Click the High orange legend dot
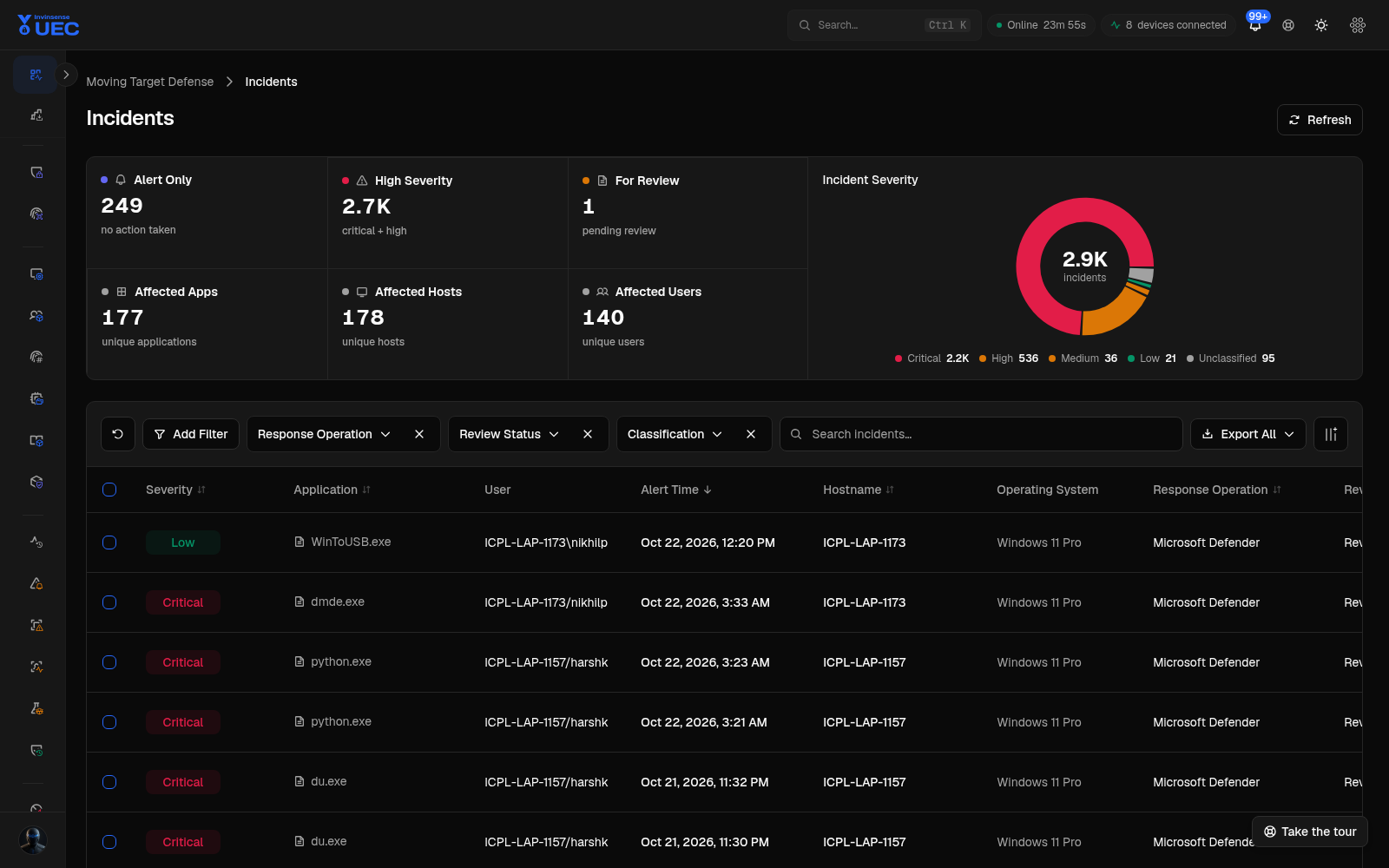The image size is (1389, 868). point(983,358)
